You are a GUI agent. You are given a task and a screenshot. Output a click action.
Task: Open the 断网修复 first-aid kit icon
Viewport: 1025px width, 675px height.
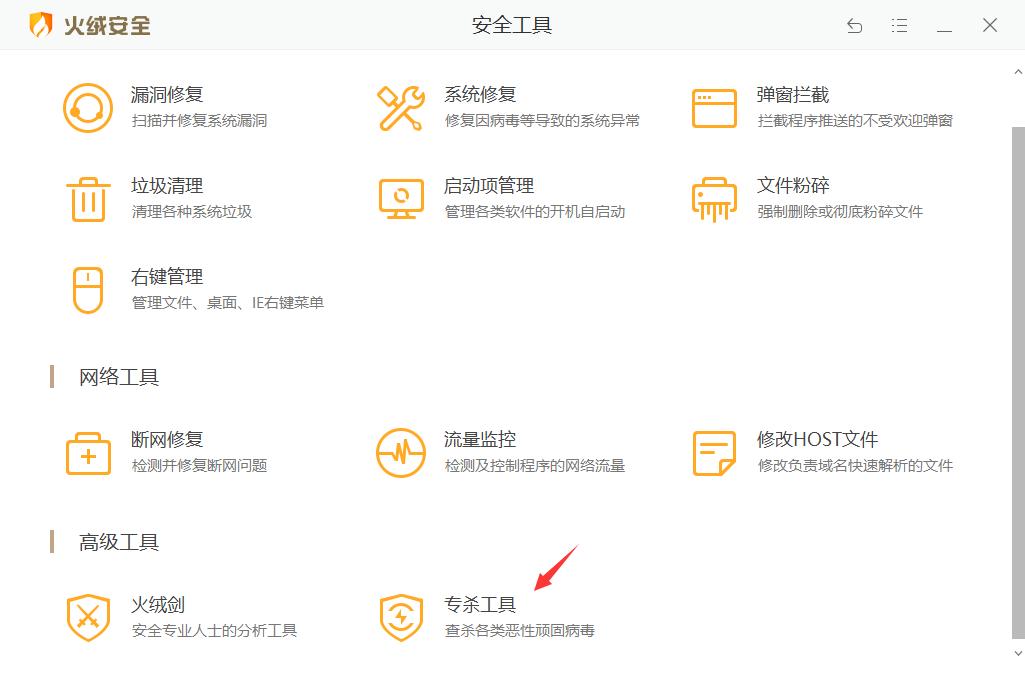click(88, 452)
